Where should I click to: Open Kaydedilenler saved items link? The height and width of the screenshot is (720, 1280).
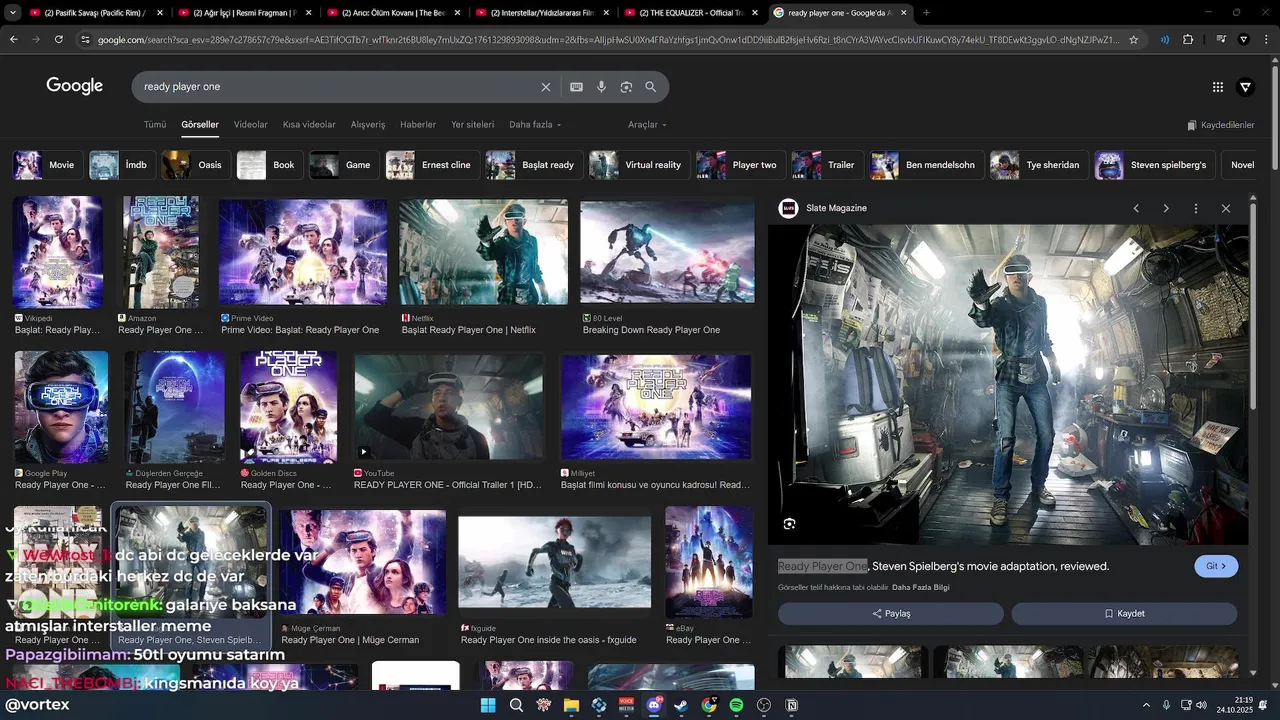pyautogui.click(x=1221, y=125)
